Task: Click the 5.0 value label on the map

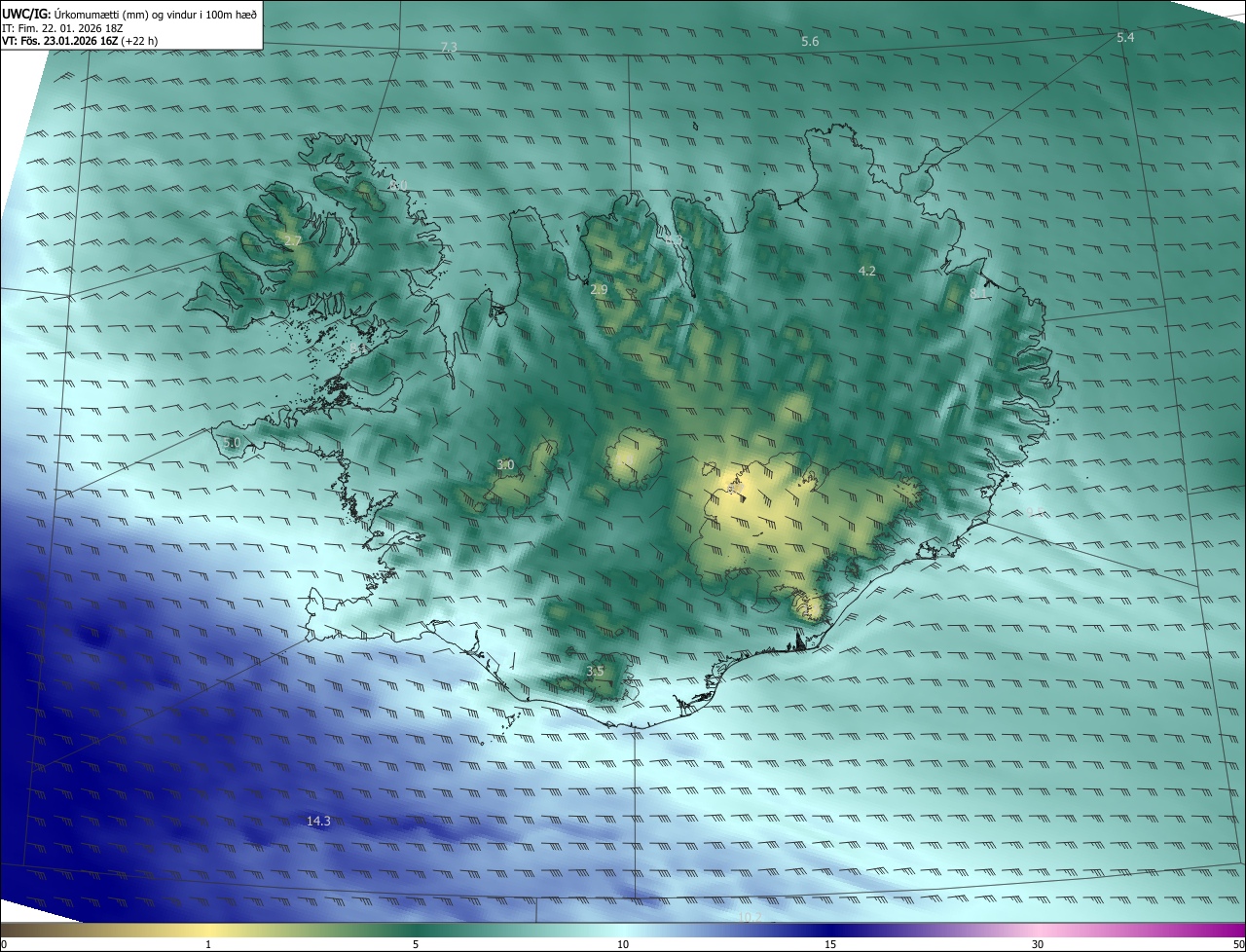Action: pos(232,443)
